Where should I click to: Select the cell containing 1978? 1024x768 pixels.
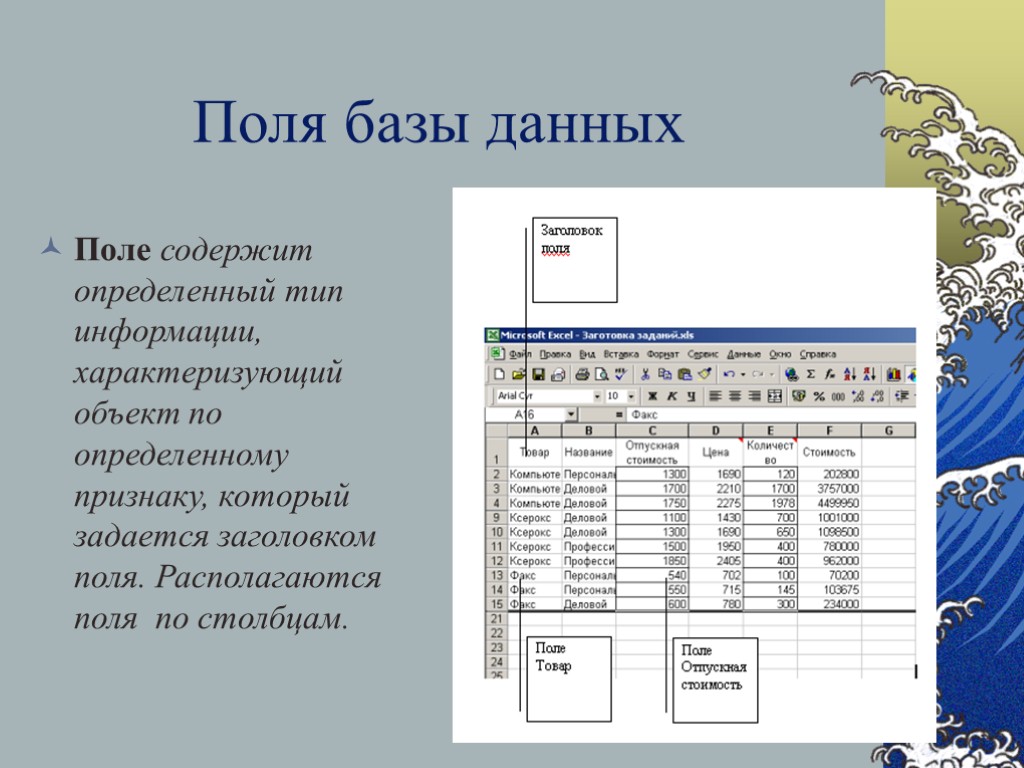(x=770, y=503)
